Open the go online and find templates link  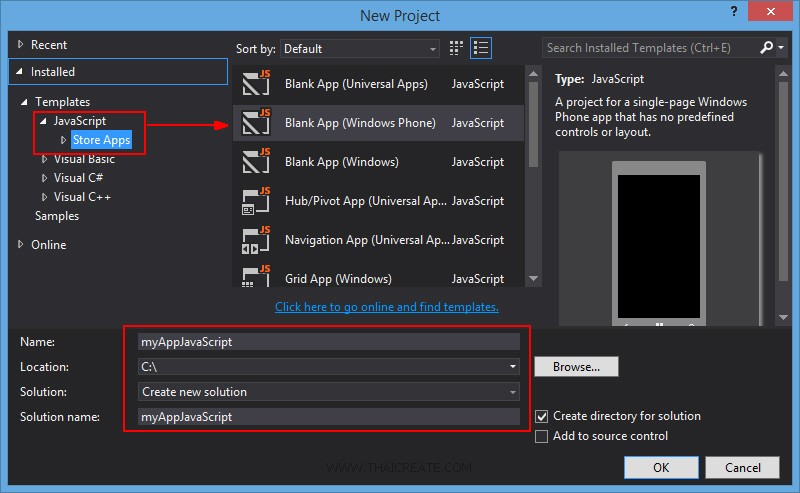click(386, 307)
